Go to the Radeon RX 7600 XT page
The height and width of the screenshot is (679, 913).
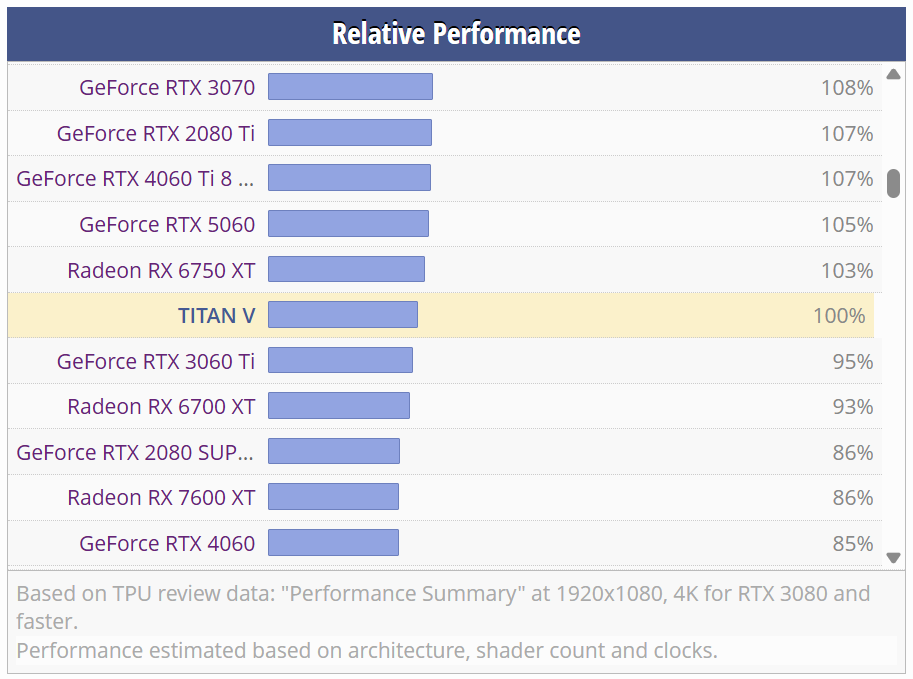[x=161, y=498]
